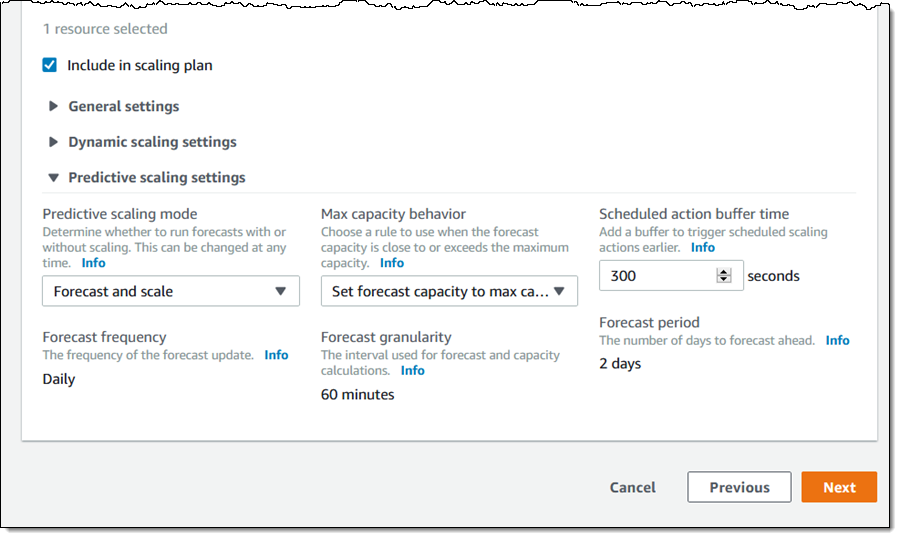Viewport: 900px width, 538px height.
Task: Click the buffer time stepper arrows
Action: [x=724, y=276]
